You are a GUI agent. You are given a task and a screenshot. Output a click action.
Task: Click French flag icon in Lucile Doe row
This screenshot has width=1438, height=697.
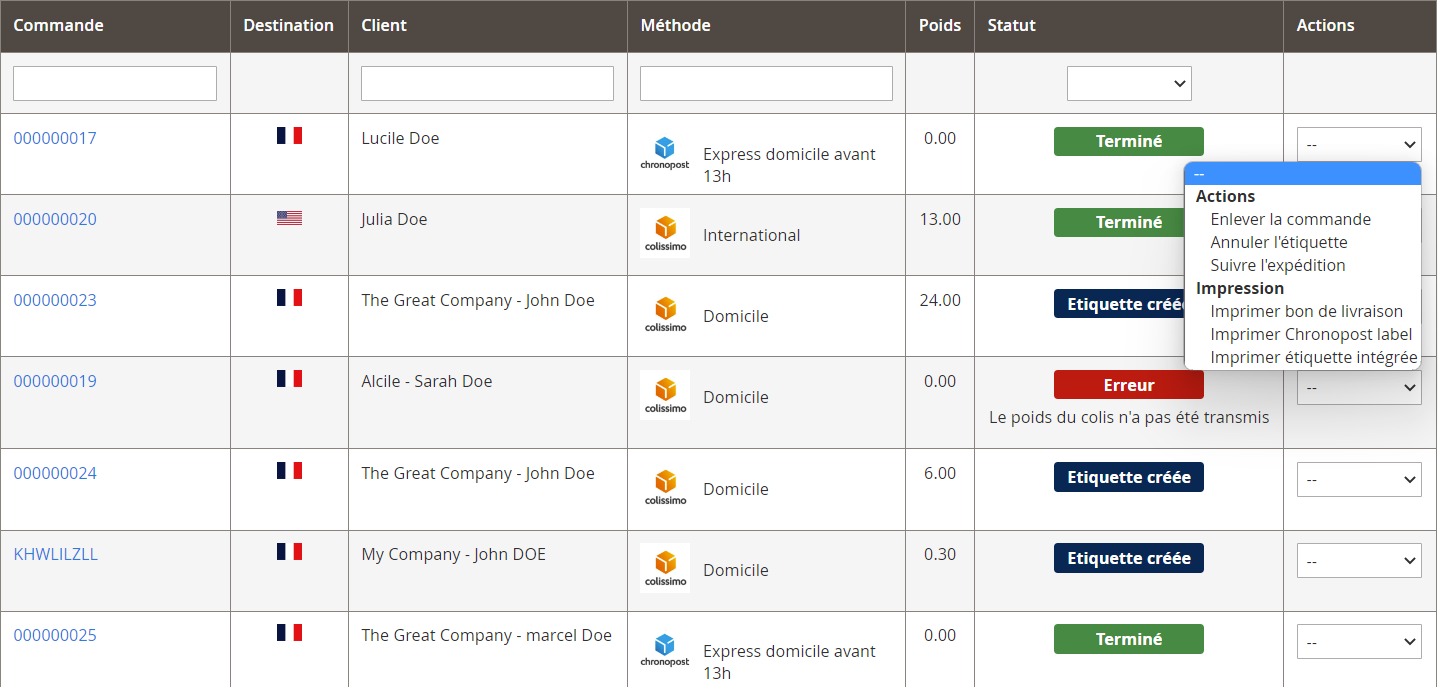pyautogui.click(x=289, y=136)
